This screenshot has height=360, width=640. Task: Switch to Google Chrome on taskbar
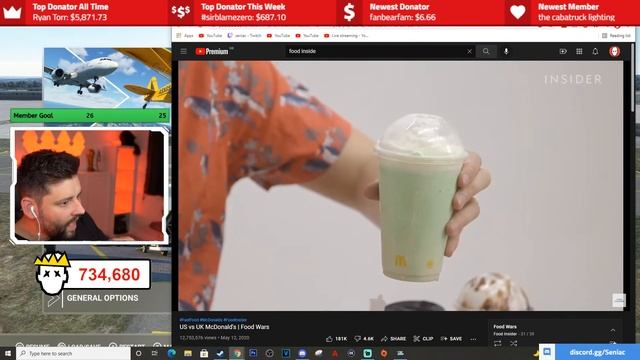click(237, 353)
